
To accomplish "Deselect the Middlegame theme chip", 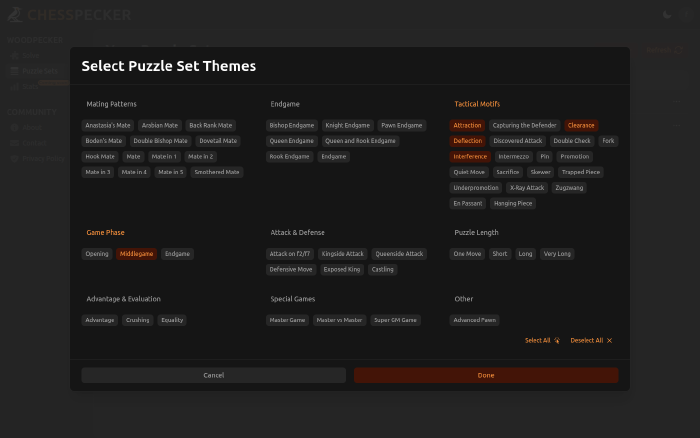I will coord(137,254).
